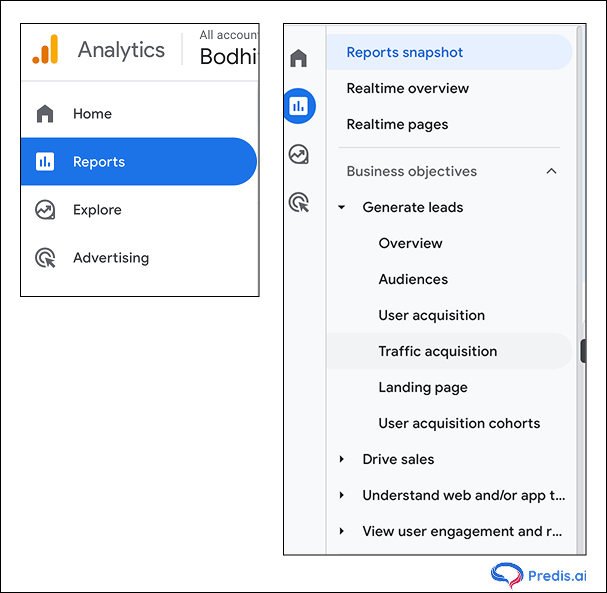Open Realtime overview report
607x593 pixels.
pos(407,89)
